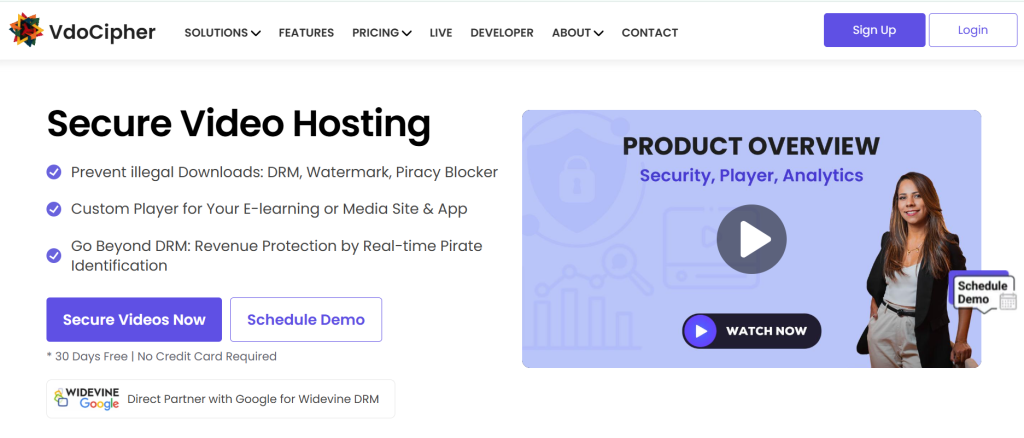Click checkmark icon beside Prevent illegal Downloads
This screenshot has height=438, width=1024.
point(54,172)
